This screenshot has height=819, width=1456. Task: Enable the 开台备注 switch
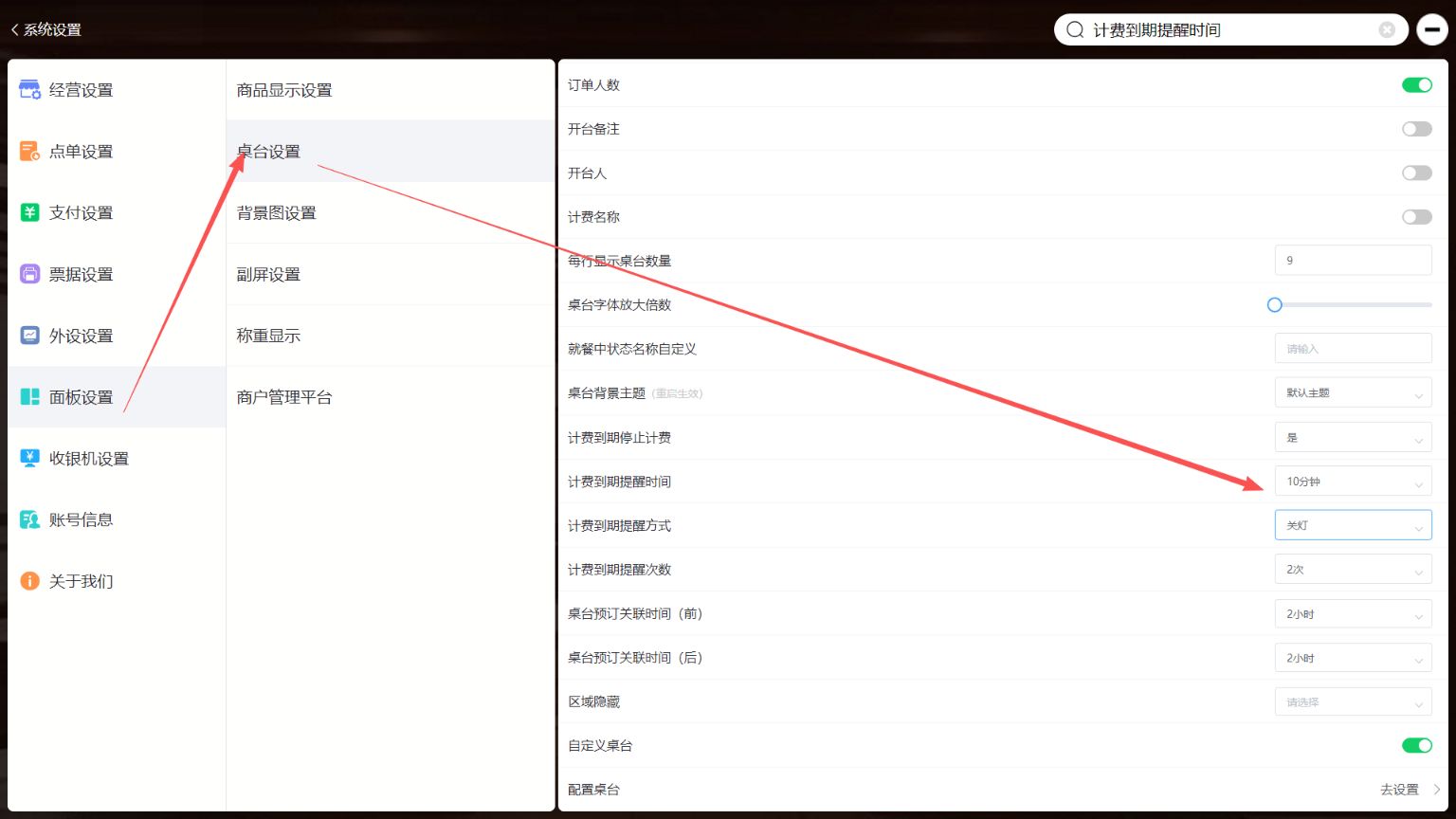point(1417,129)
